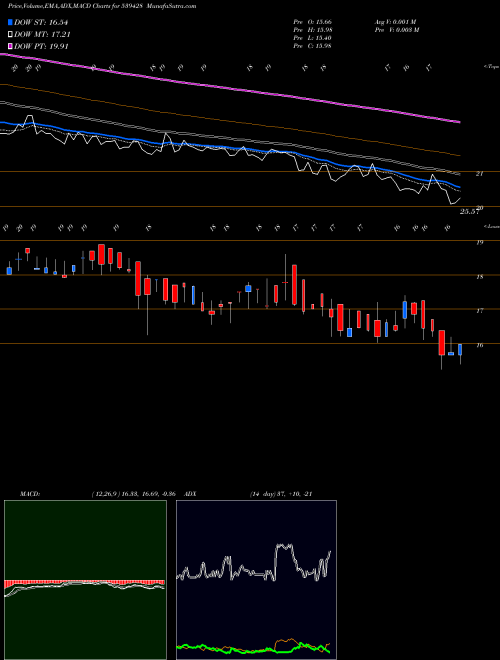
Task: Open the dark blue ADX indicator chart
Action: point(256,580)
